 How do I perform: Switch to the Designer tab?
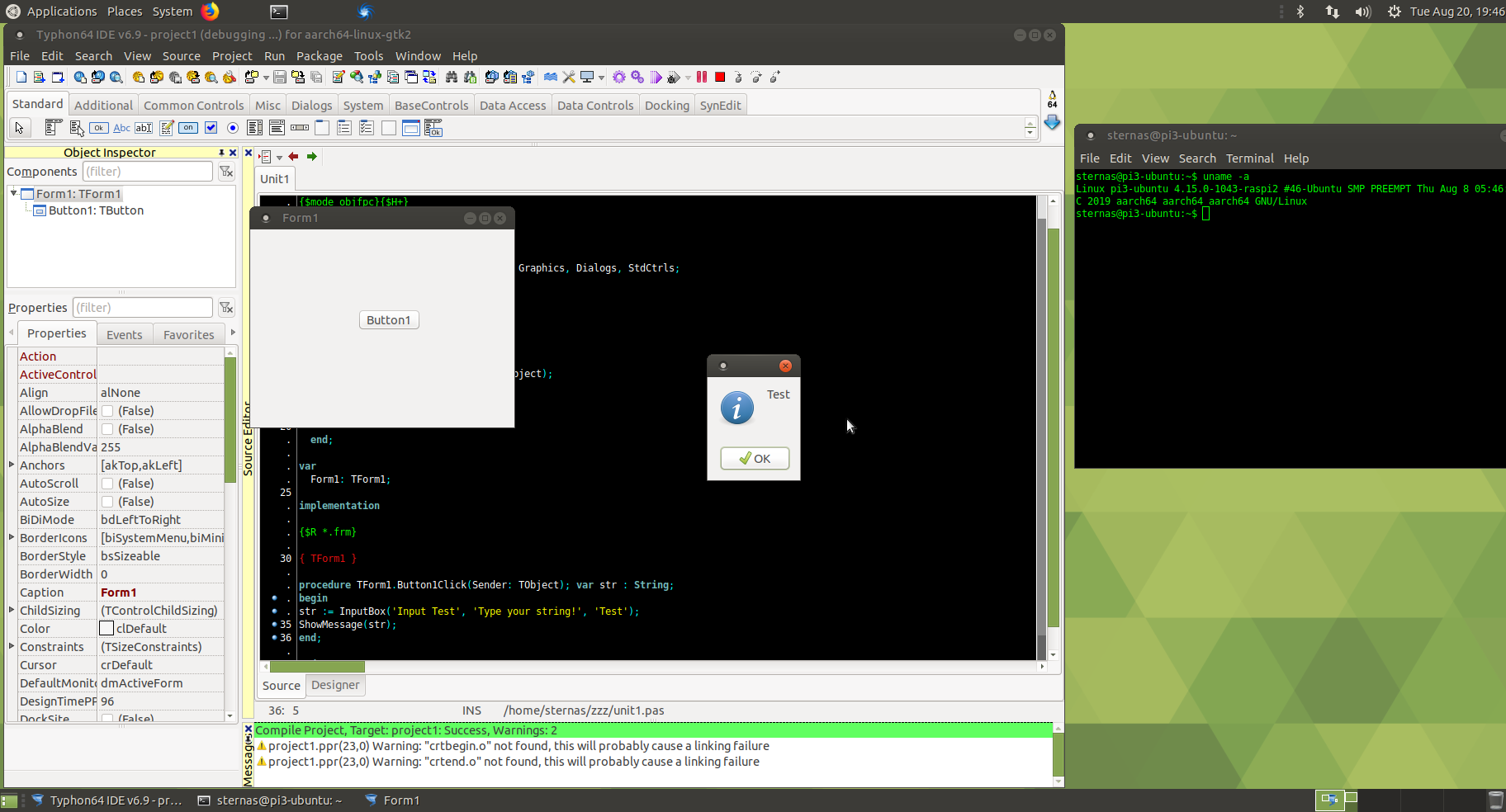pos(335,685)
